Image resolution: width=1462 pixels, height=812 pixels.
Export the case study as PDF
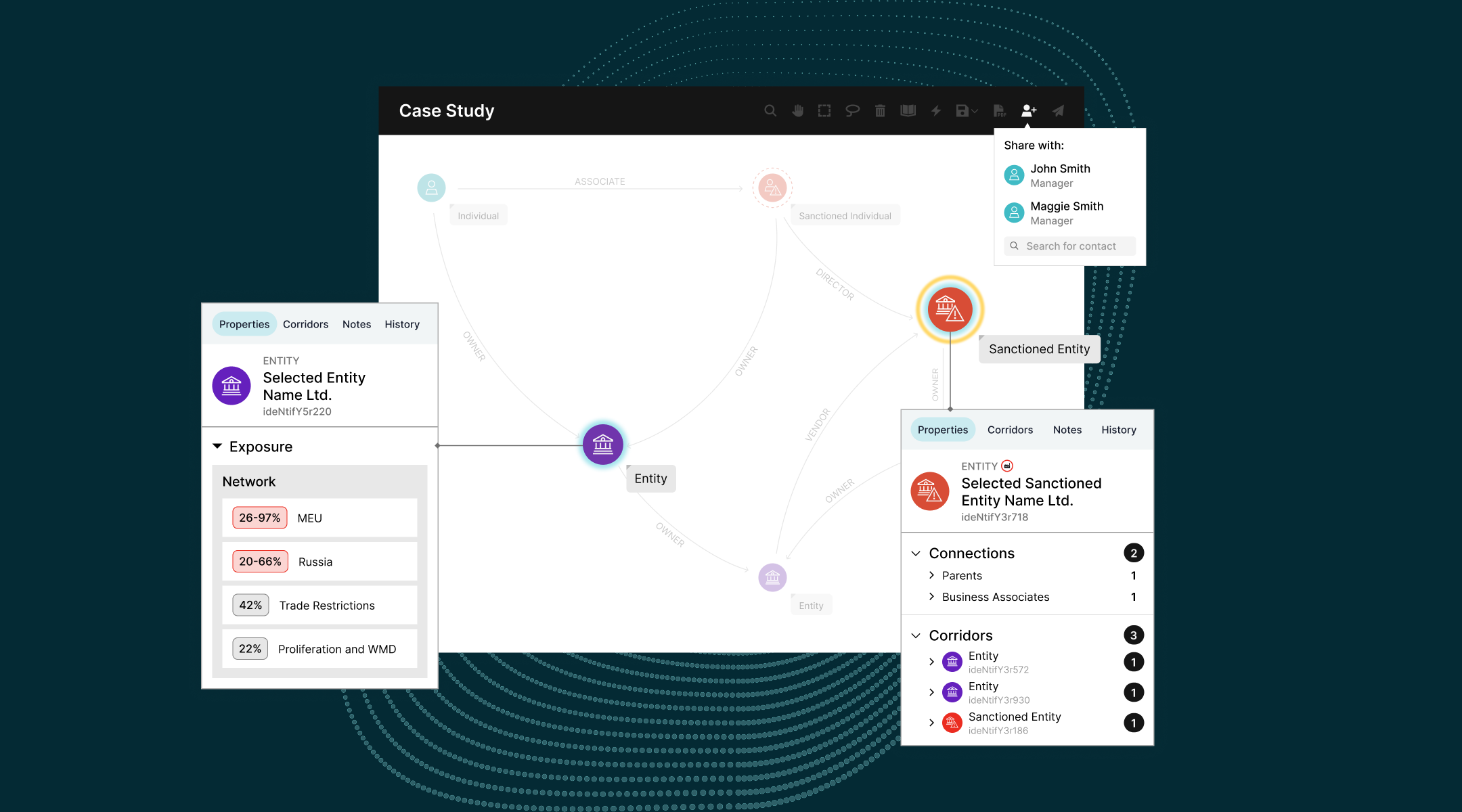tap(1000, 110)
